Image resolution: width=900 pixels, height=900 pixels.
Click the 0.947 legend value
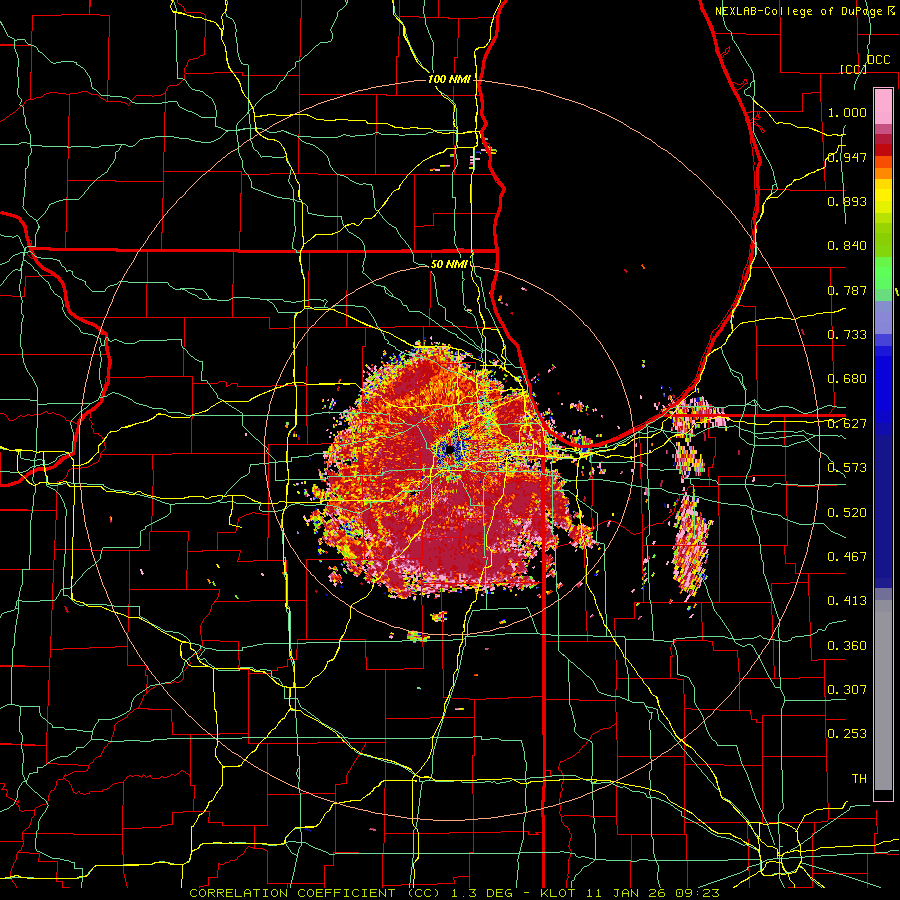pyautogui.click(x=847, y=157)
